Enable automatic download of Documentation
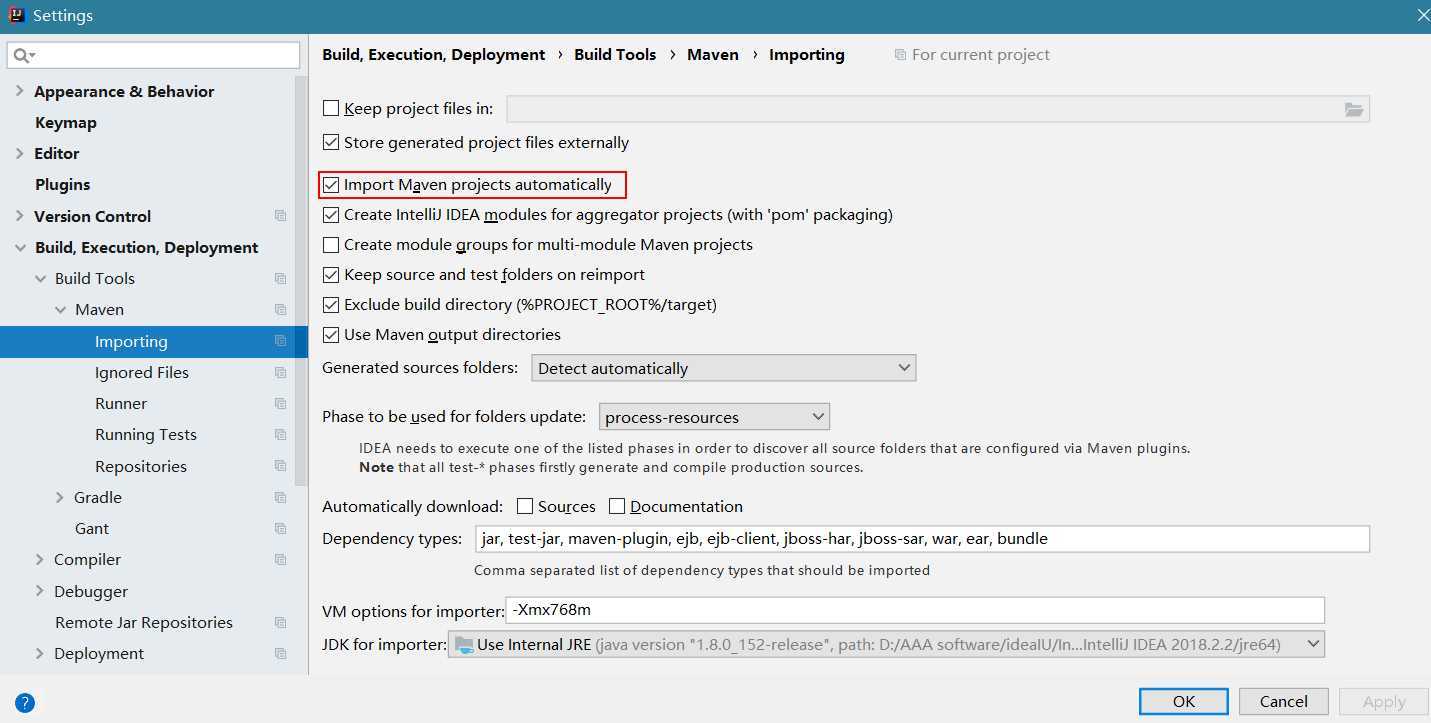 click(x=617, y=507)
